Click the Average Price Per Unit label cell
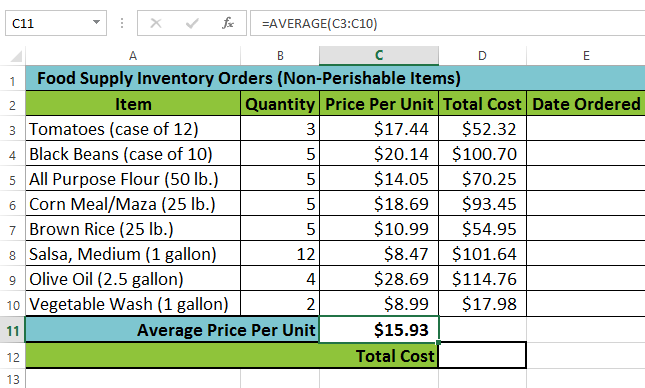The image size is (645, 388). (x=172, y=330)
